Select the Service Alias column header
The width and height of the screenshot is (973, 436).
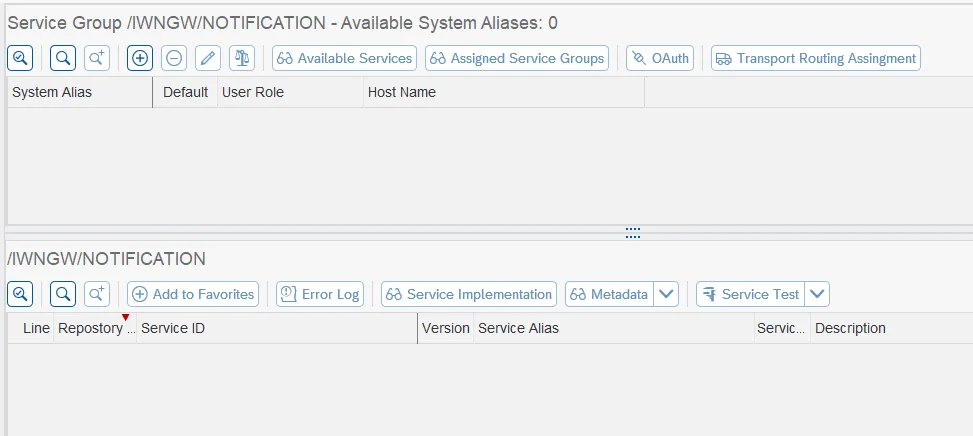point(614,328)
